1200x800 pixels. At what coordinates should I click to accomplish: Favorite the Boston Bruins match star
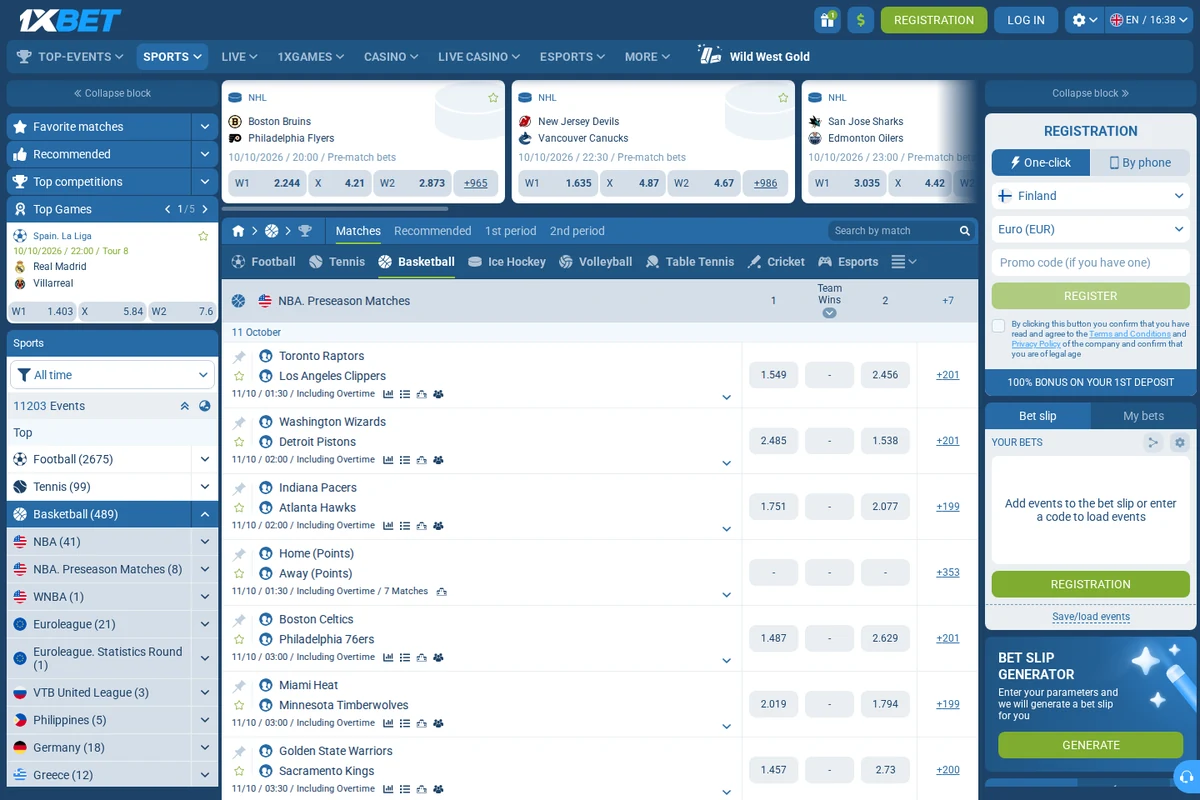[493, 98]
